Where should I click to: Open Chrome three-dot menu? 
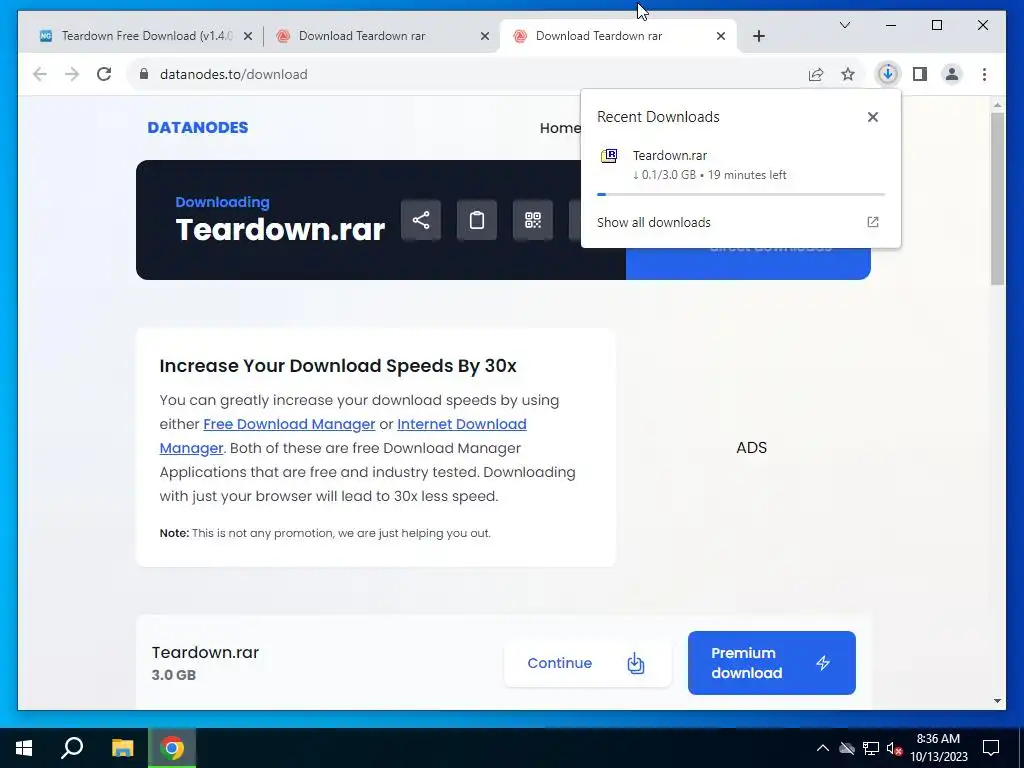[984, 74]
